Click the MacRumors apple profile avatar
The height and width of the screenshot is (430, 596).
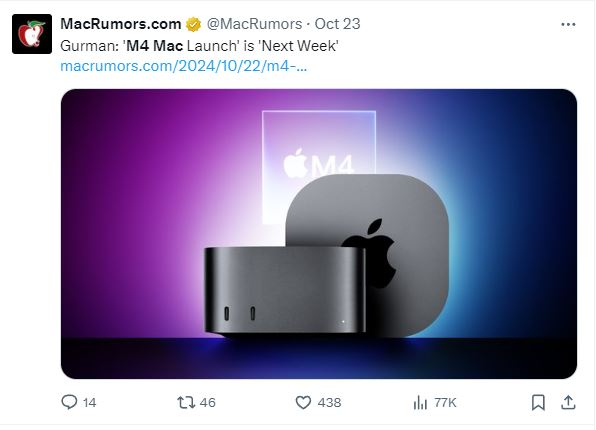point(32,34)
